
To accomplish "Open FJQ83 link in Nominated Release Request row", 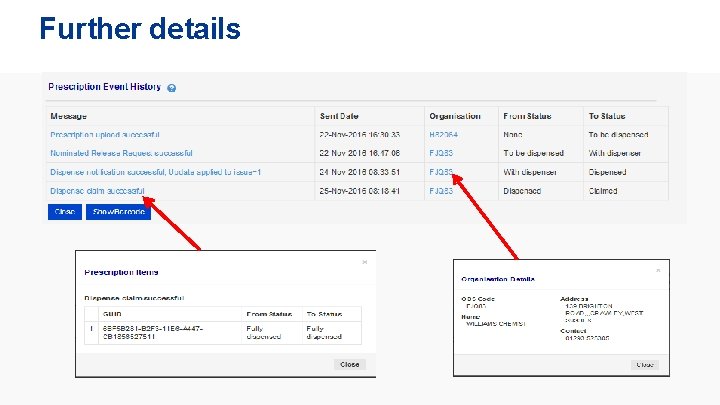I will (x=441, y=153).
